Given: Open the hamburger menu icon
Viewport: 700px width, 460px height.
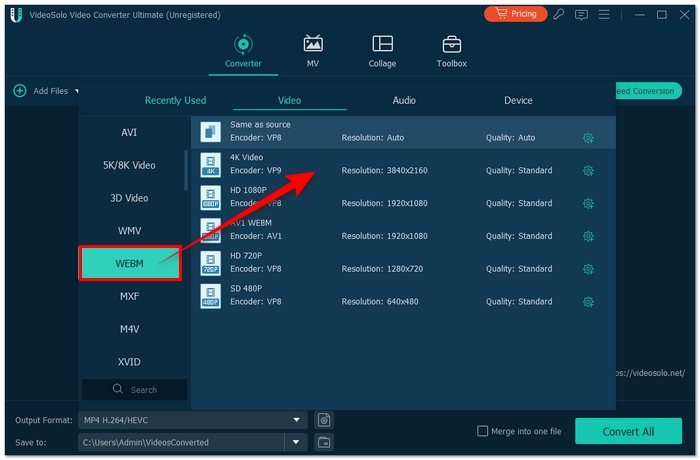Looking at the screenshot, I should 604,15.
